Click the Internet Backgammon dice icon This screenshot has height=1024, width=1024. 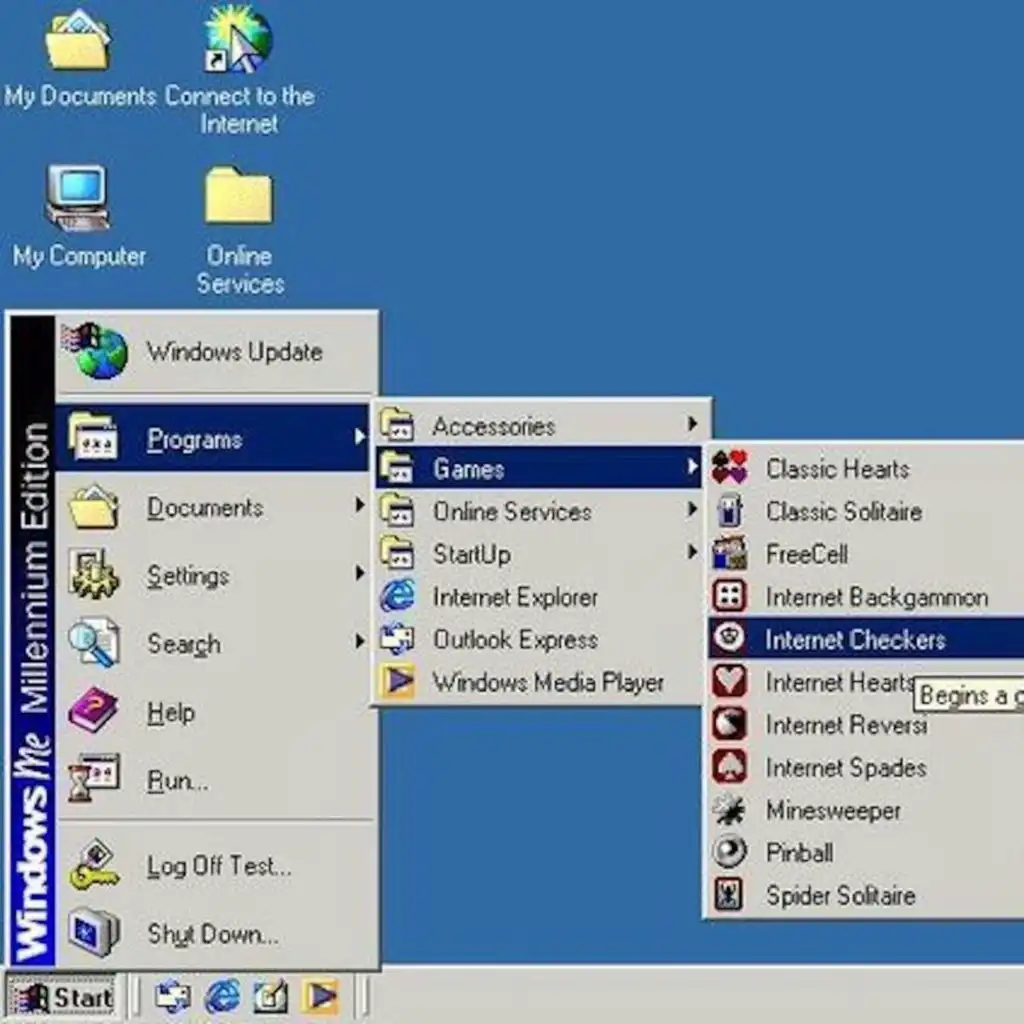pyautogui.click(x=729, y=596)
